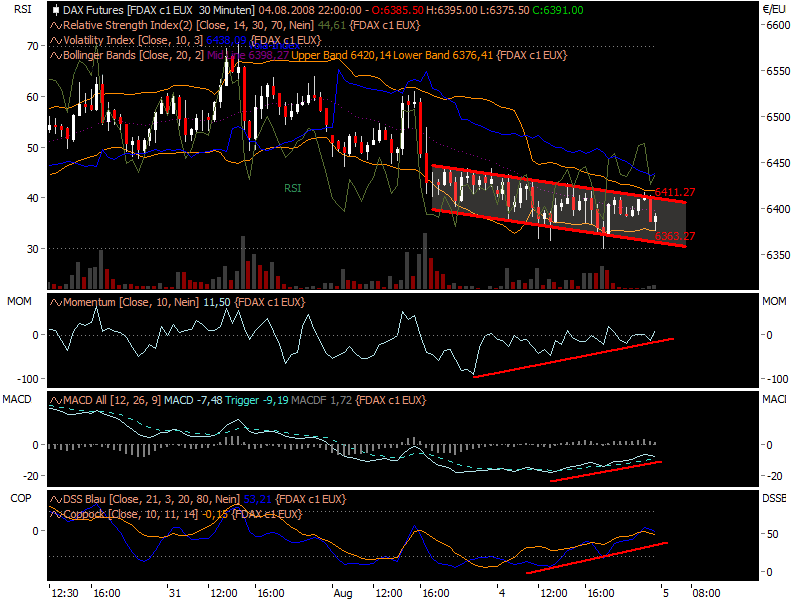
Task: Click the indicator icon beside Momentum label
Action: pyautogui.click(x=56, y=302)
